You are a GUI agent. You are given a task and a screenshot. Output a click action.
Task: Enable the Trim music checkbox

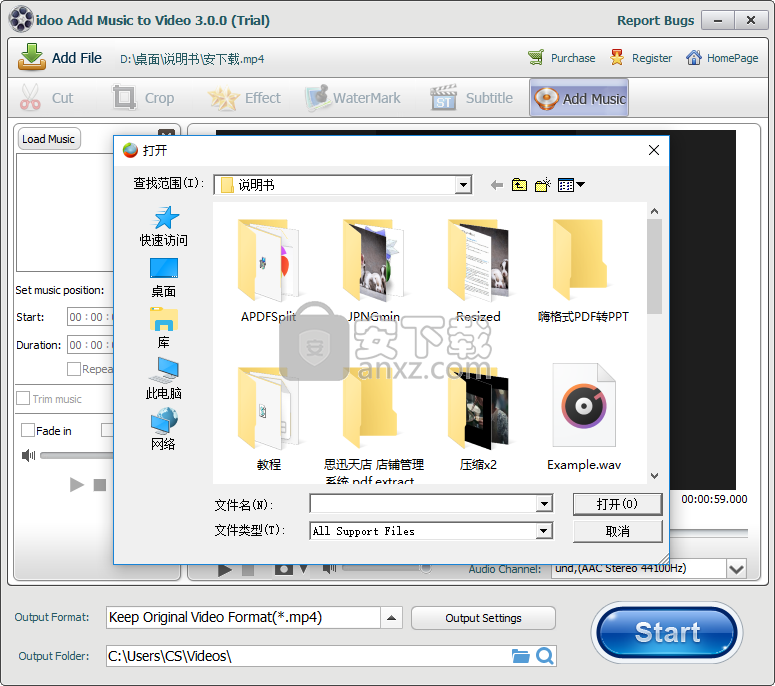[23, 398]
